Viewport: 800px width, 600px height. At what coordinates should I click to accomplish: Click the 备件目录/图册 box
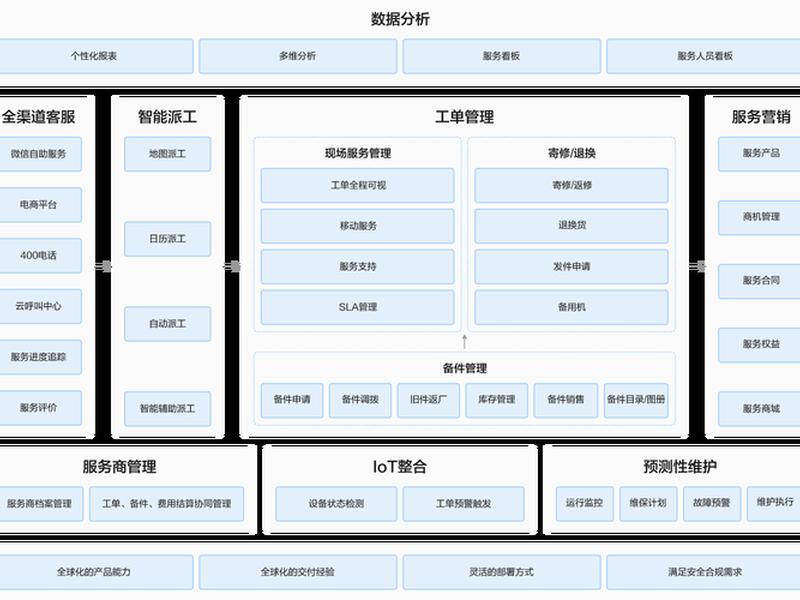(x=636, y=400)
